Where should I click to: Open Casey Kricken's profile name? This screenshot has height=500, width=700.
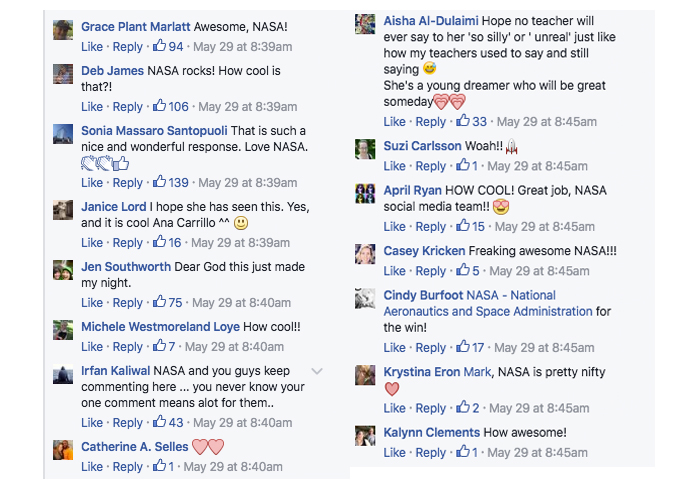424,251
